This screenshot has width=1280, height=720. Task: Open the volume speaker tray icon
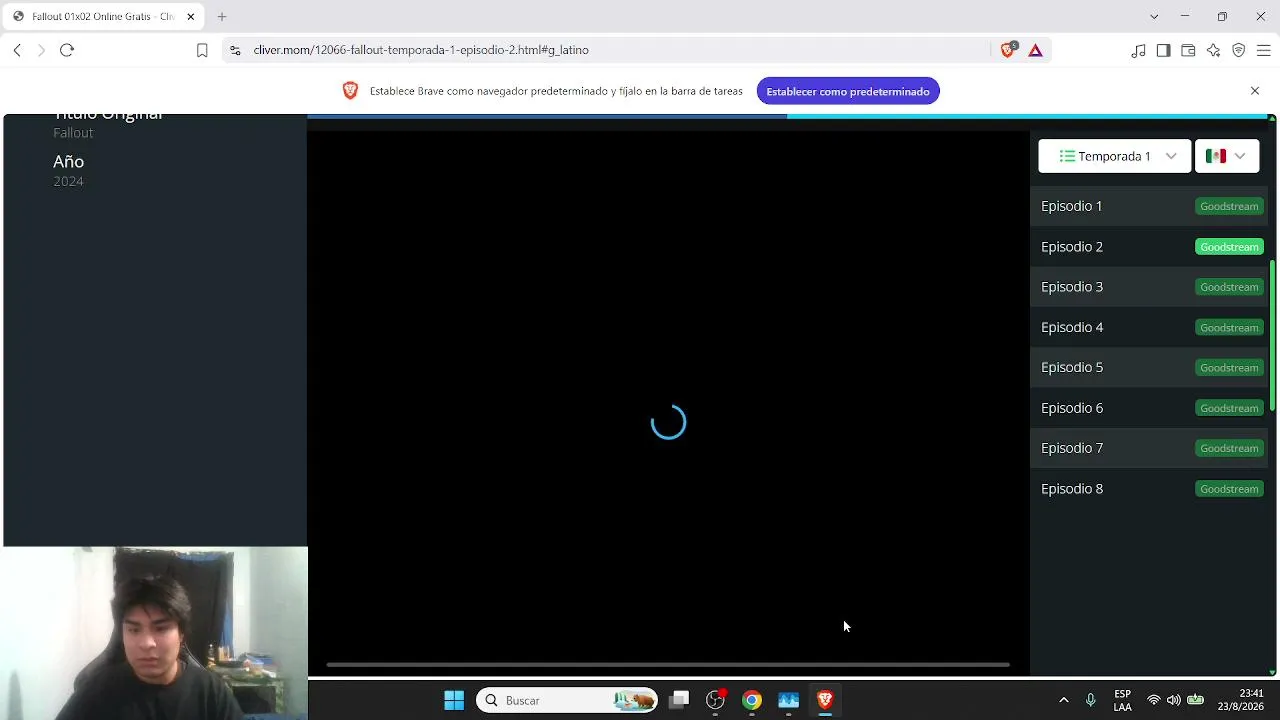pos(1174,700)
